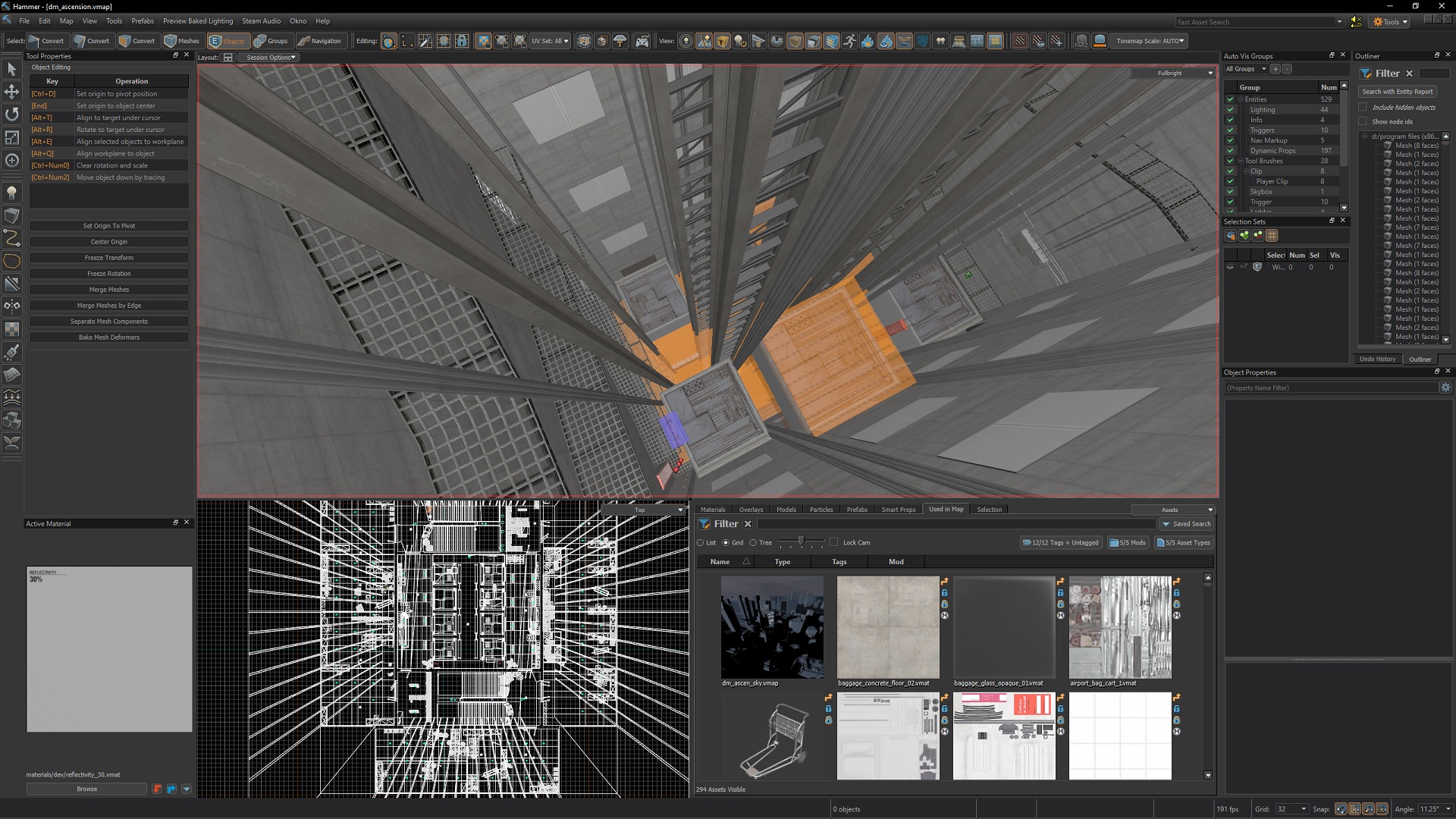
Task: Switch selection mode to Groups
Action: 271,41
